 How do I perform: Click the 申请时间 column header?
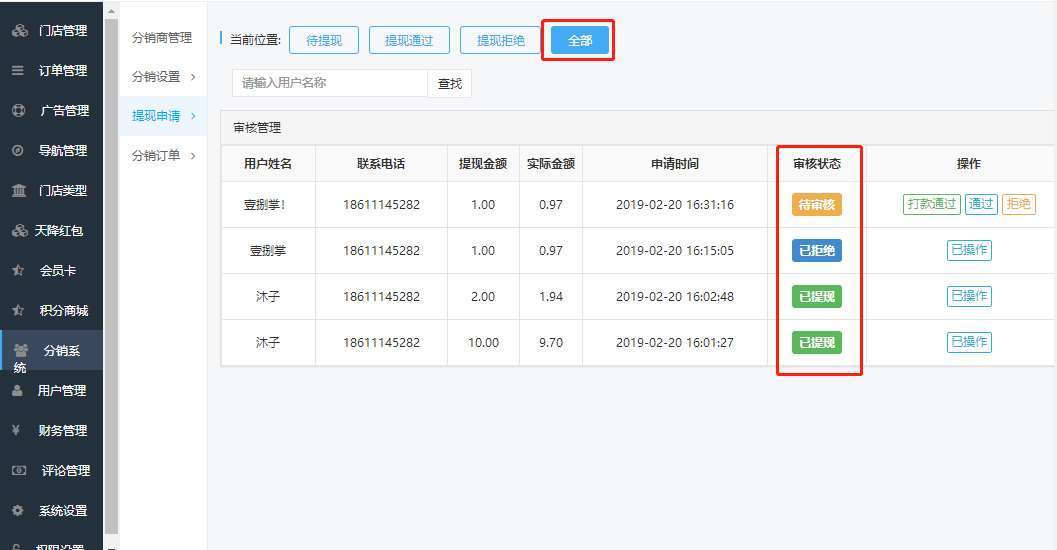pos(675,164)
